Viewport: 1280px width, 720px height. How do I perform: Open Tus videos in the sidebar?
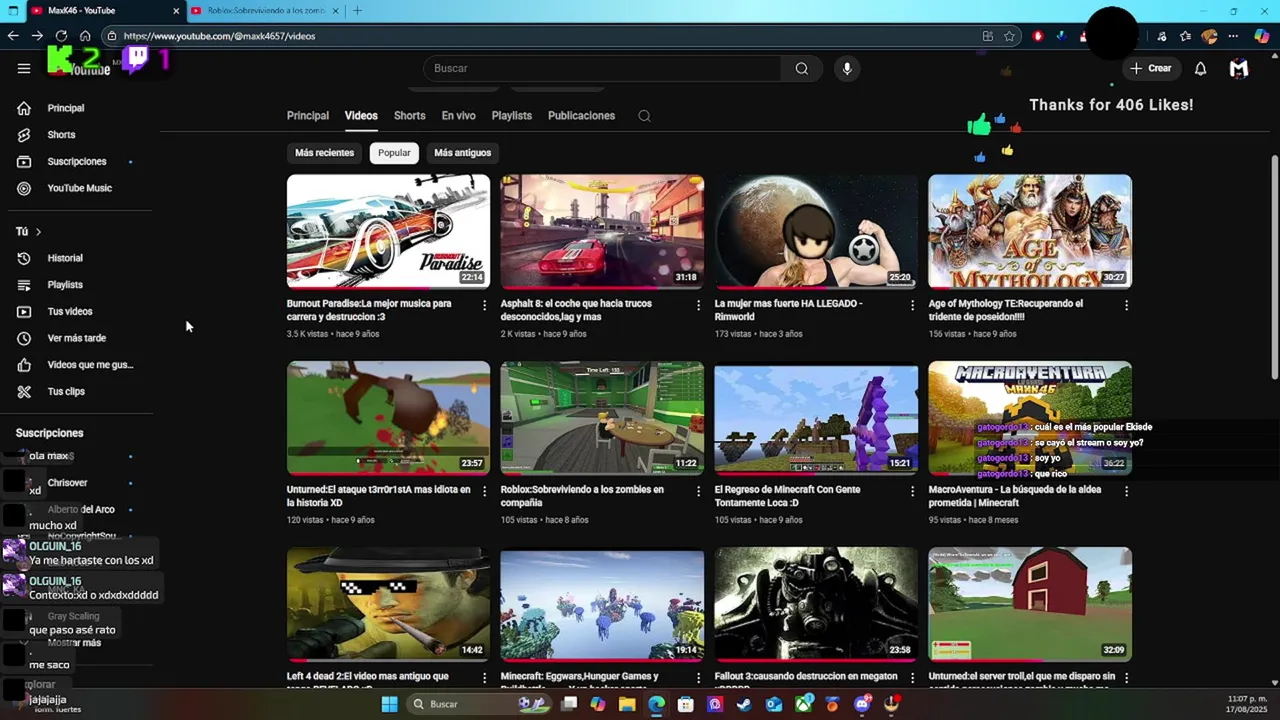pyautogui.click(x=70, y=311)
